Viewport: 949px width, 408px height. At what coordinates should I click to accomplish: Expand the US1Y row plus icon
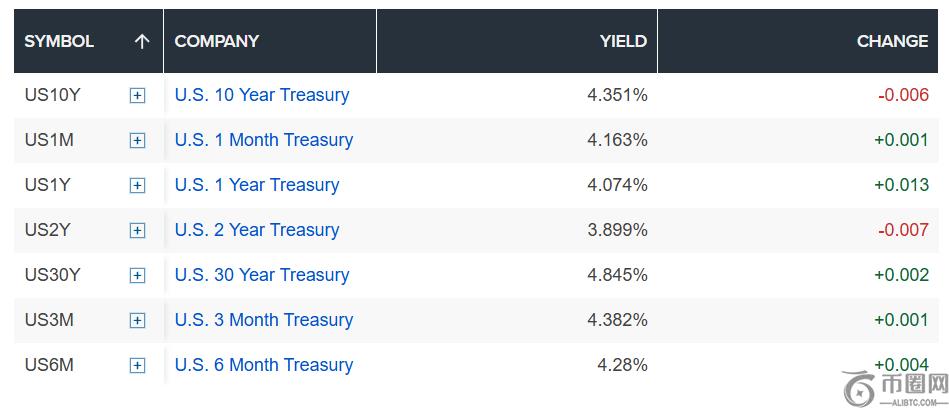pos(137,186)
